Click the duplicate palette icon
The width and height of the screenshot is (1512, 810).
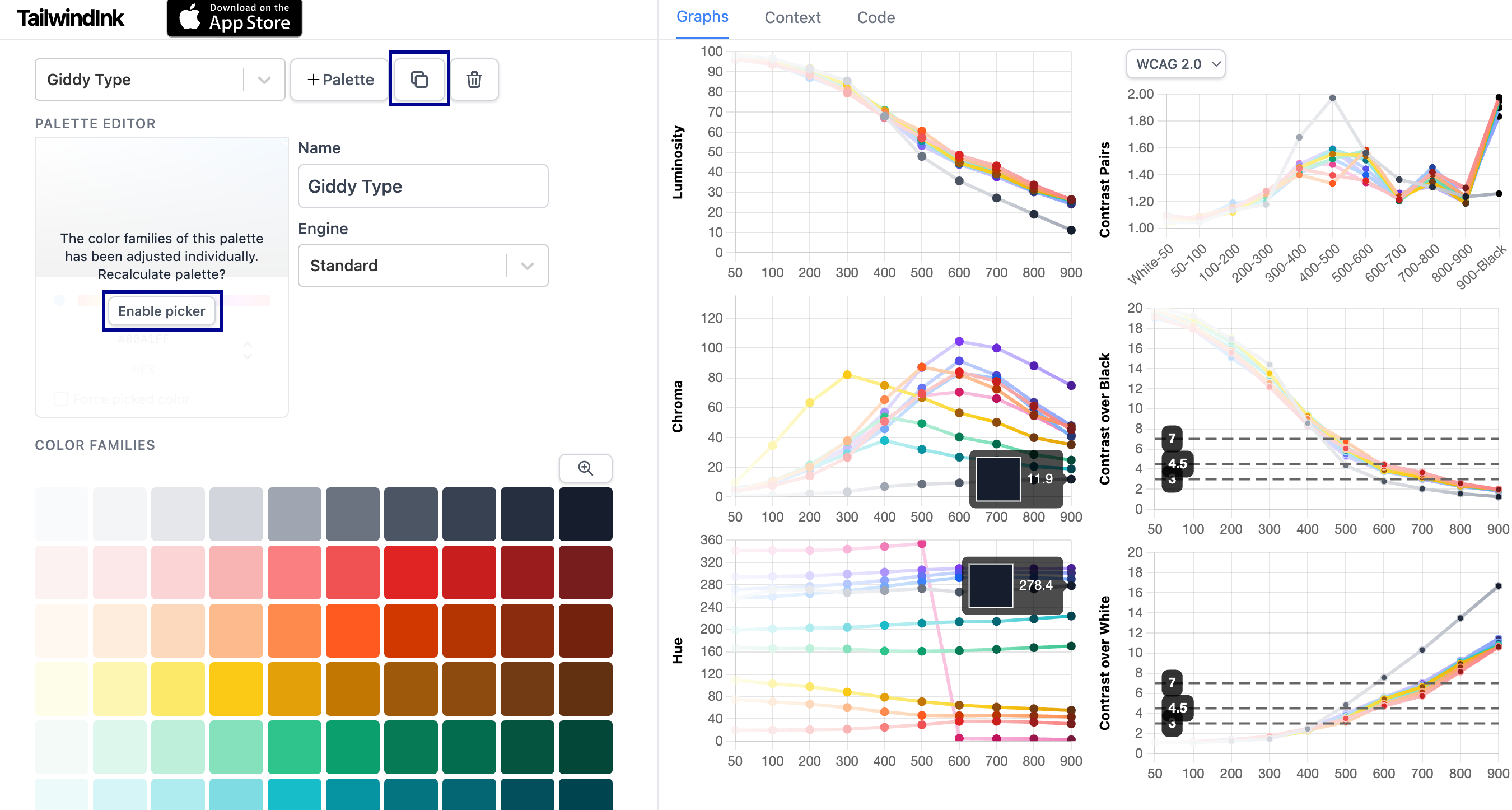pyautogui.click(x=418, y=79)
